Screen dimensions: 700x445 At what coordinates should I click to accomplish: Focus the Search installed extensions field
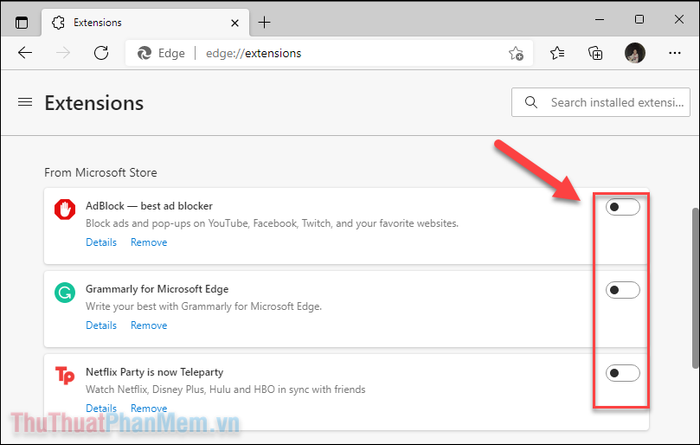point(600,102)
